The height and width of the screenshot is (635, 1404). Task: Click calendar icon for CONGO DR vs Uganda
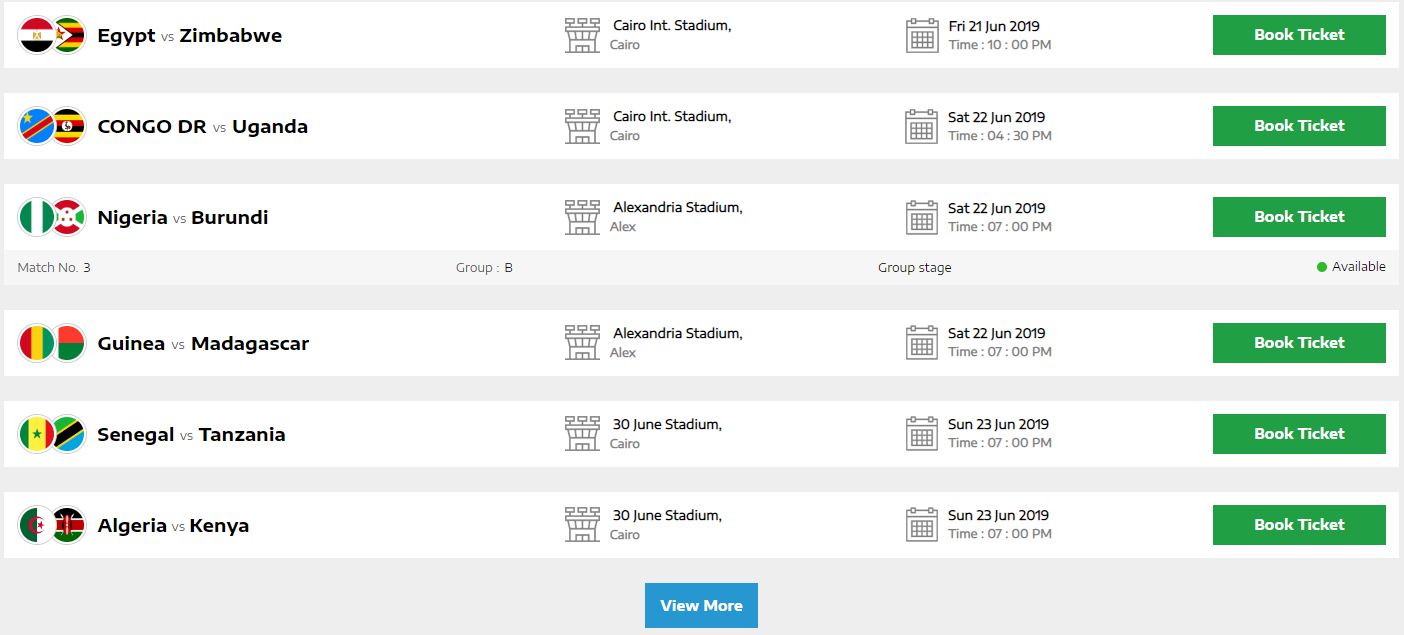point(922,126)
